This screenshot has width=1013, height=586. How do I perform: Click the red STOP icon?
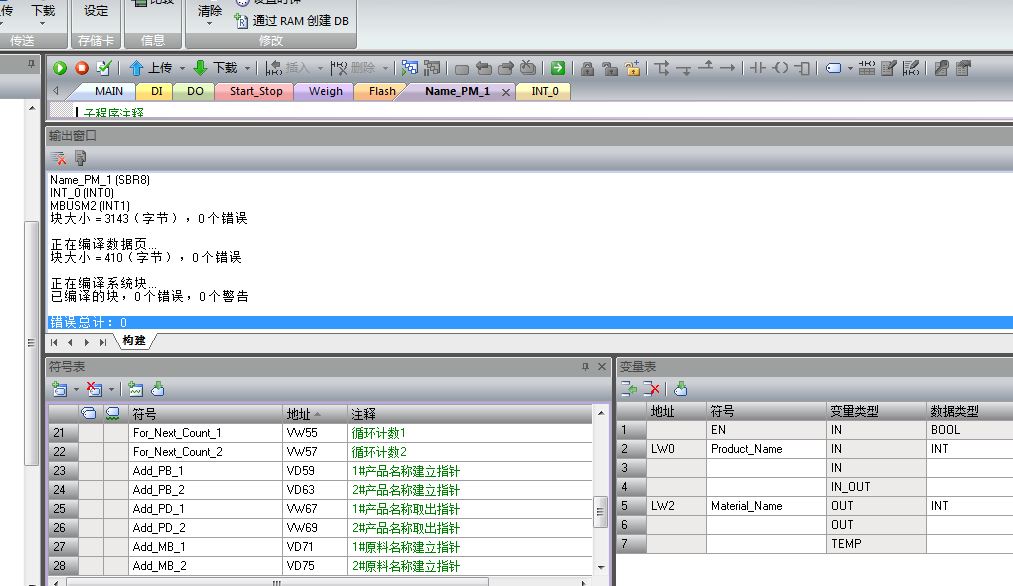82,68
